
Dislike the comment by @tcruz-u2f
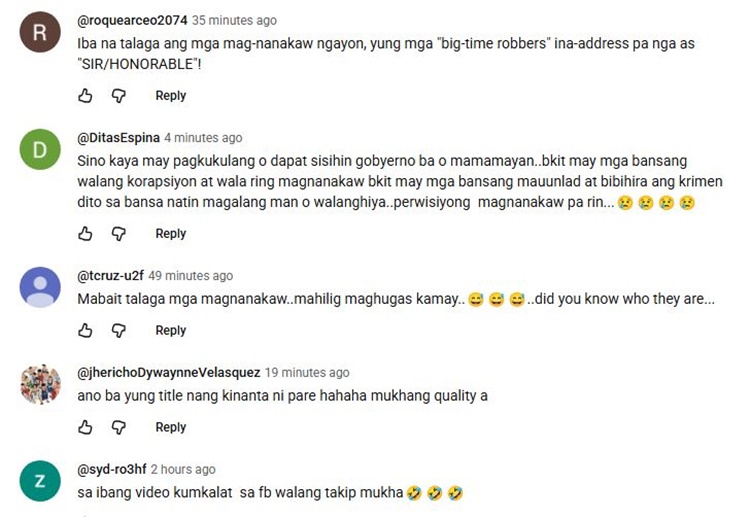pyautogui.click(x=119, y=330)
